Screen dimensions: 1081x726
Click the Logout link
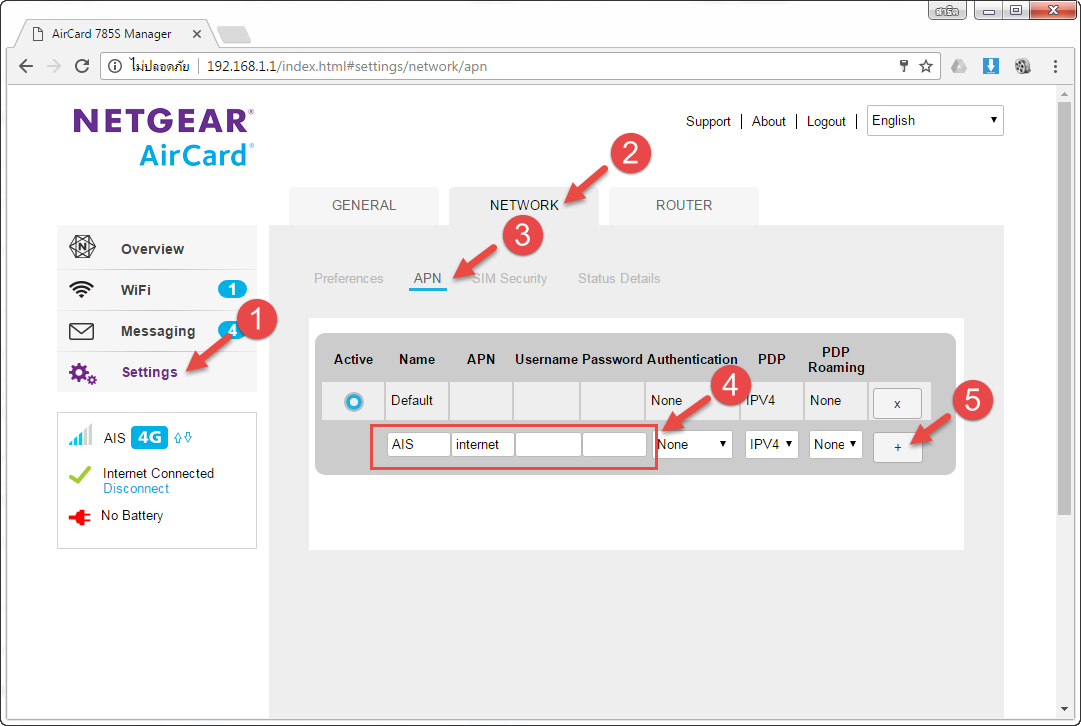826,121
